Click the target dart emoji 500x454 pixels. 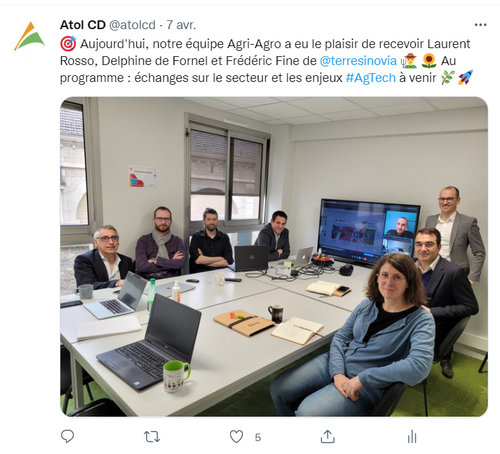pos(68,44)
